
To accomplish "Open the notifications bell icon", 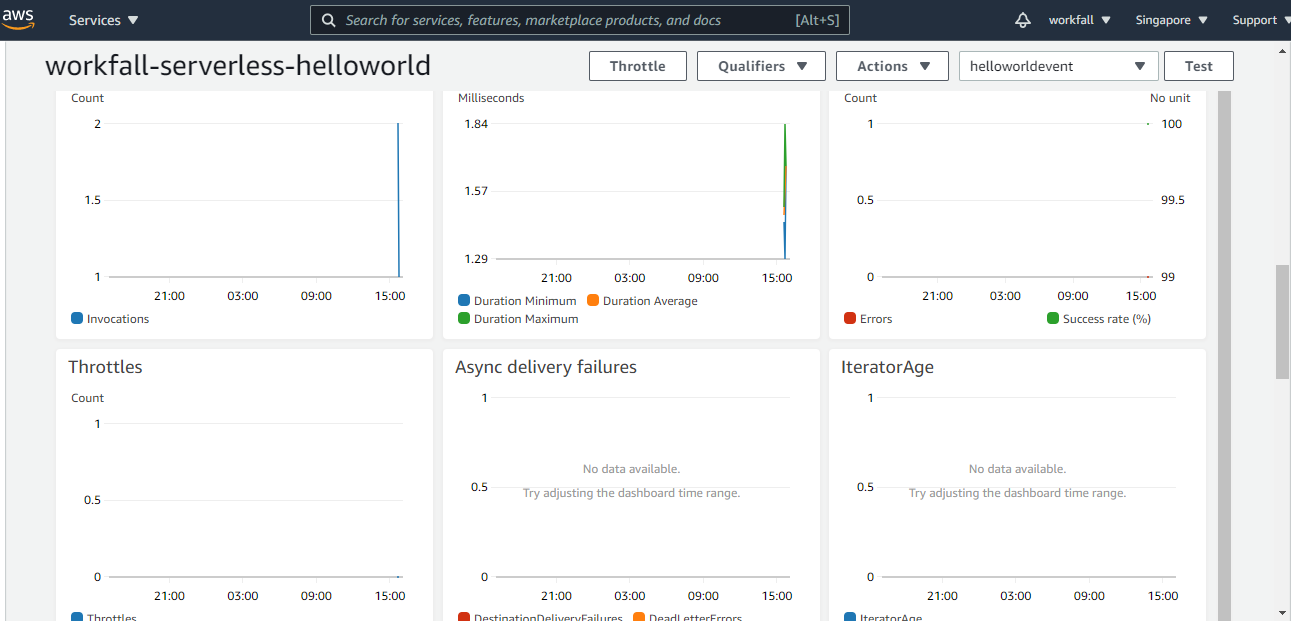I will 1023,20.
